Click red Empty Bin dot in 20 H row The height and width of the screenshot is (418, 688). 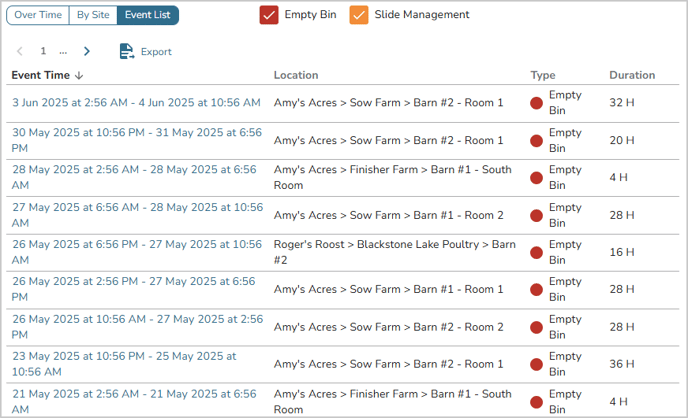click(x=536, y=141)
